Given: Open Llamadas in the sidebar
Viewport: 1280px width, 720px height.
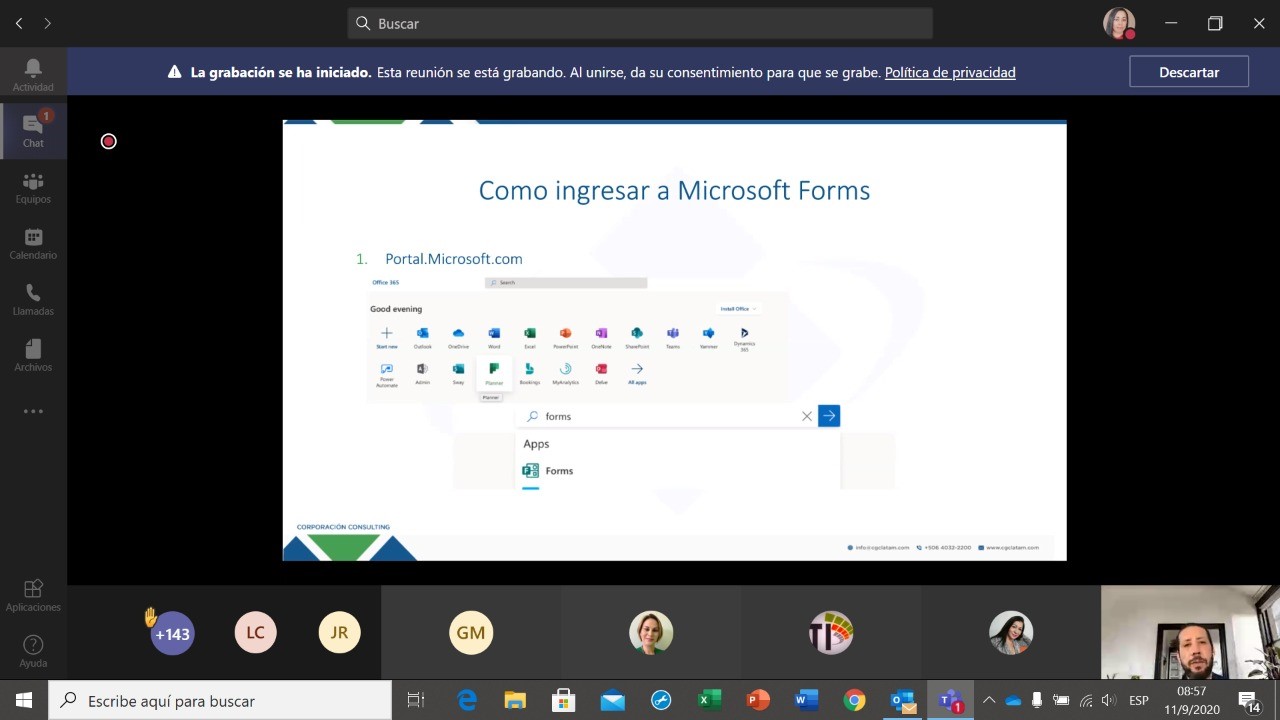Looking at the screenshot, I should pos(33,299).
